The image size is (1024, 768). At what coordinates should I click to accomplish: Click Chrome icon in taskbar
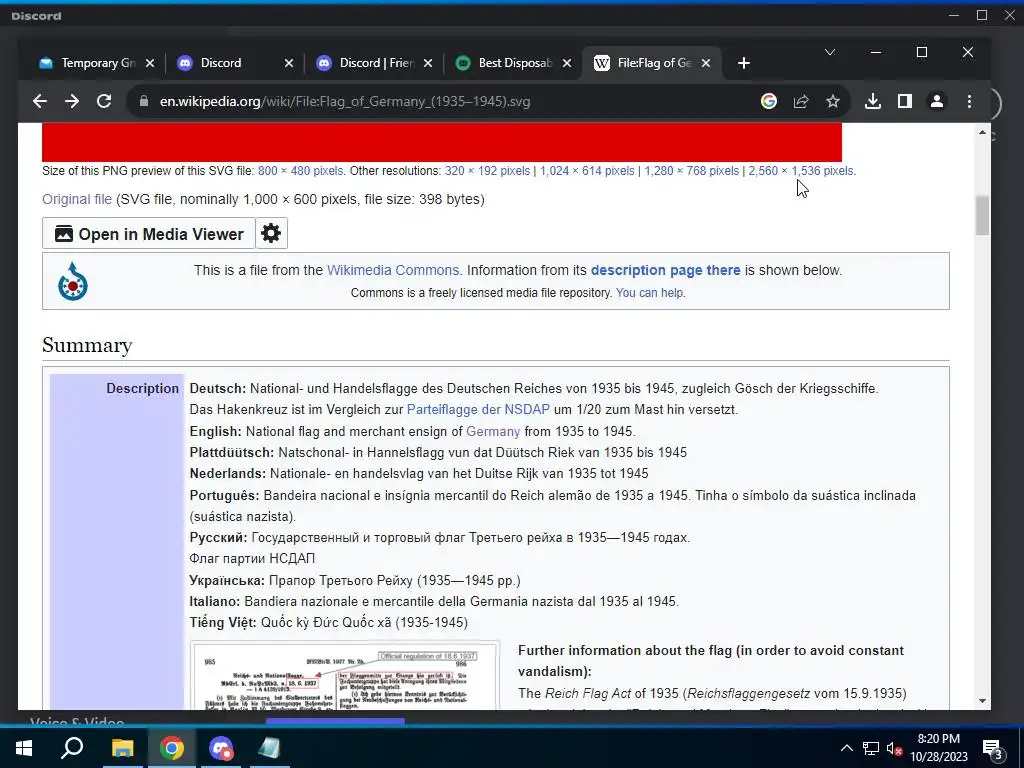pyautogui.click(x=172, y=748)
